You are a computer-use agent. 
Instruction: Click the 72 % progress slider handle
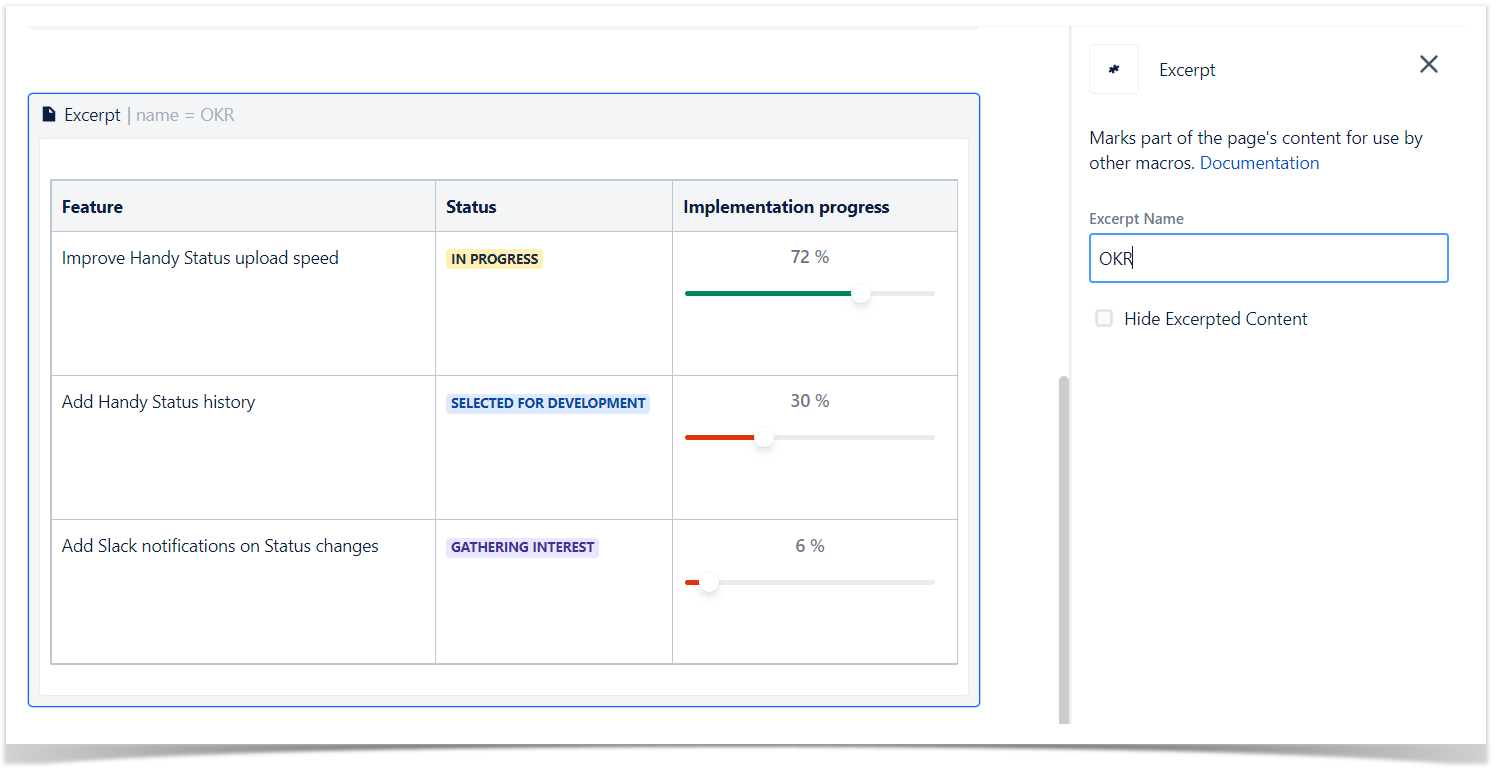[x=860, y=294]
